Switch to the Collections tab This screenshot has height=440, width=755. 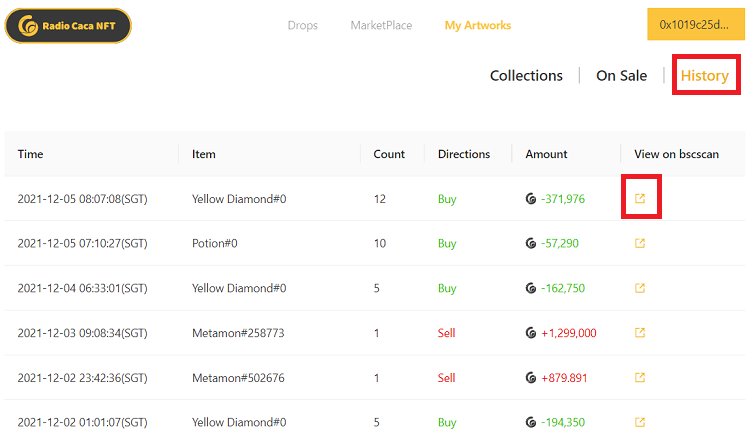tap(526, 76)
